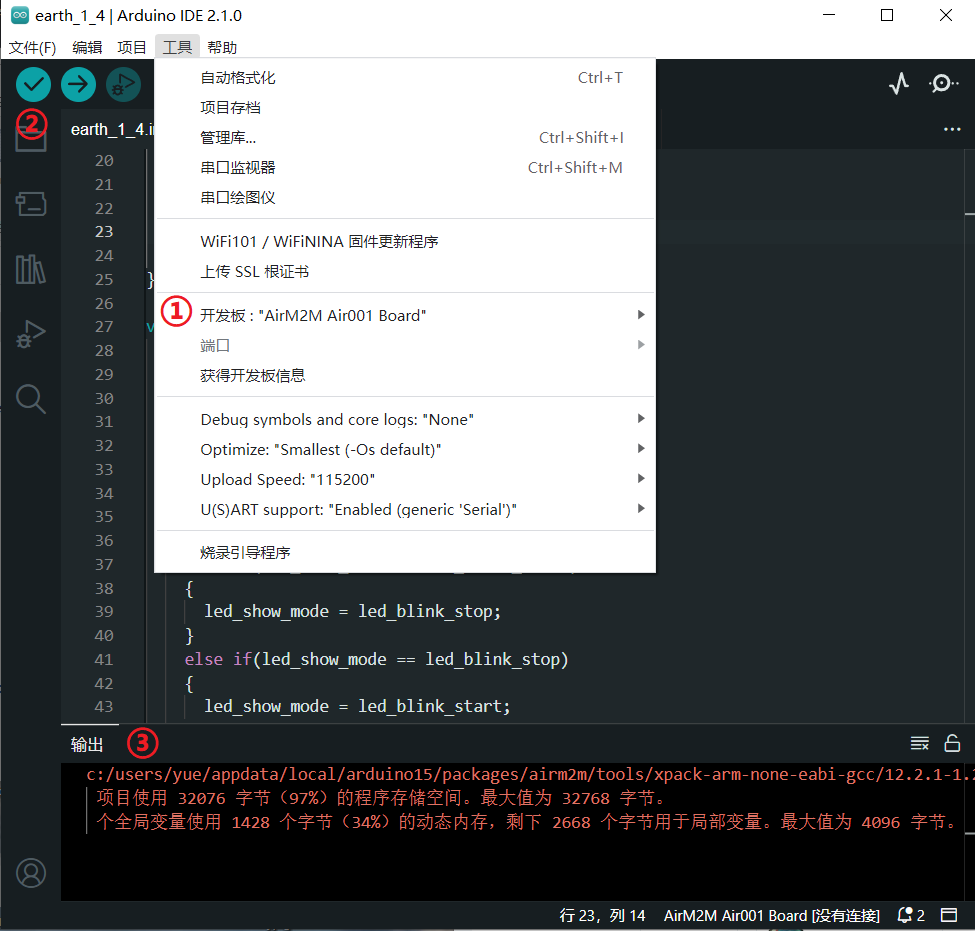Open Serial Monitor icon in top-right toolbar
The image size is (975, 931).
[x=943, y=84]
